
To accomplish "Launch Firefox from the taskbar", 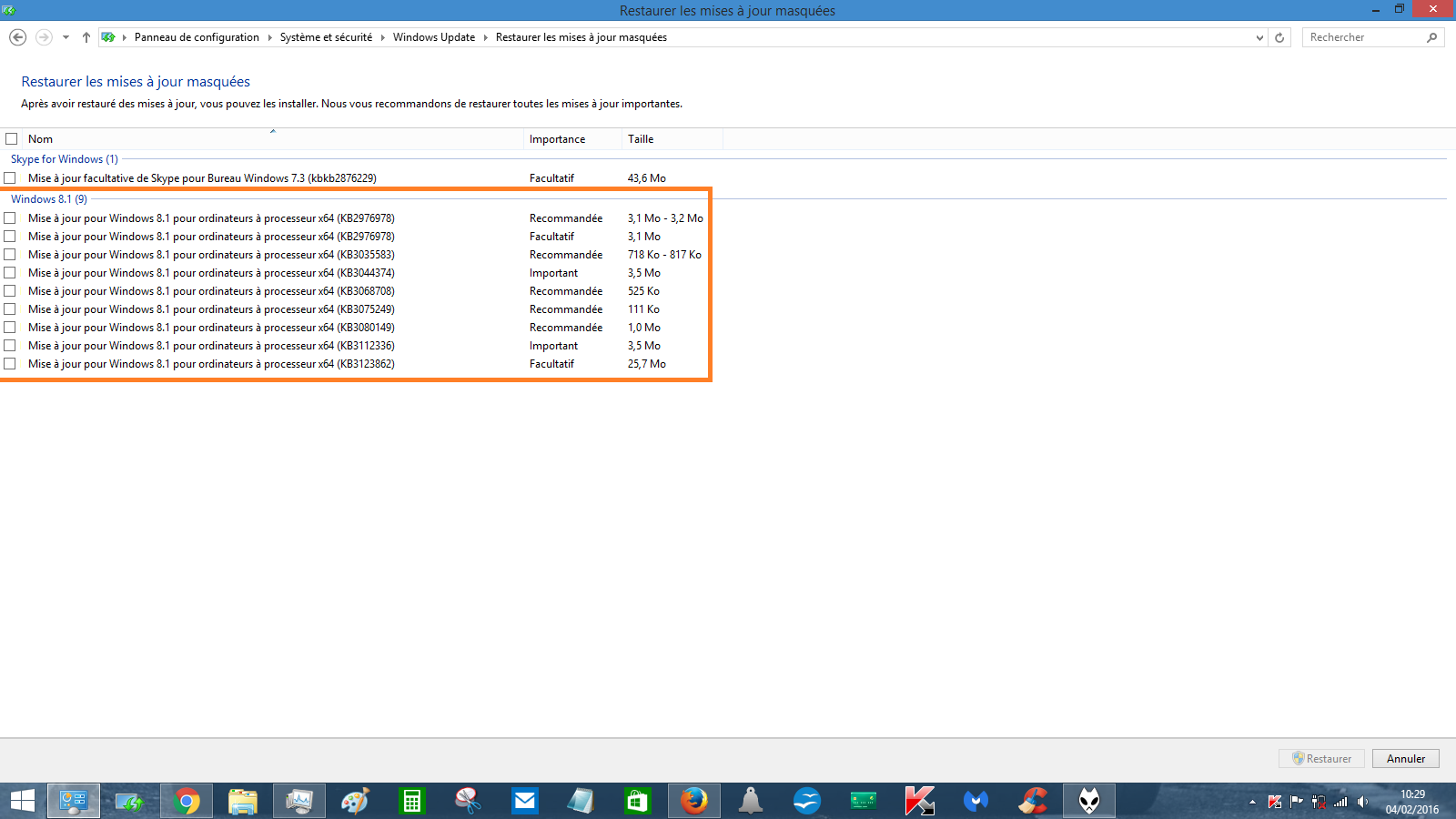I will [693, 801].
